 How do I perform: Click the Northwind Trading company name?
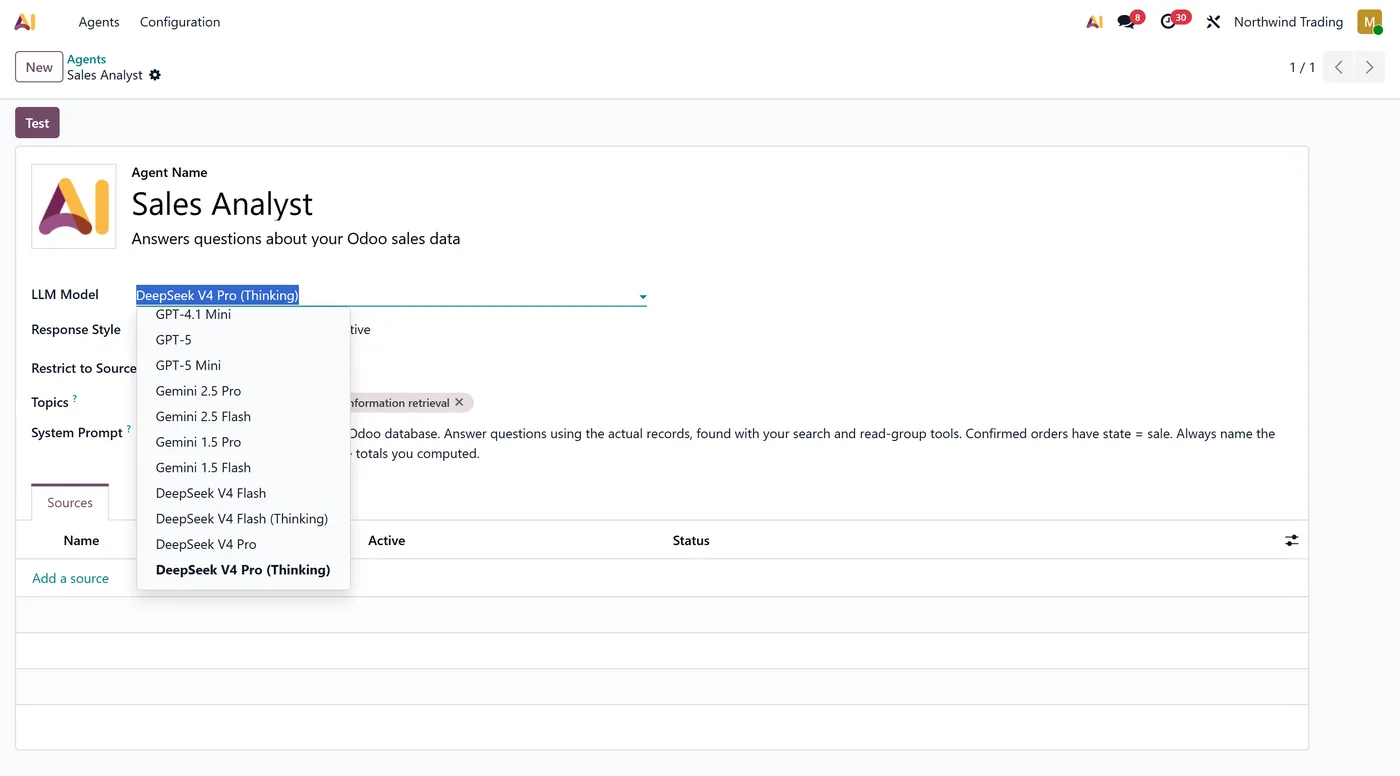[1288, 22]
